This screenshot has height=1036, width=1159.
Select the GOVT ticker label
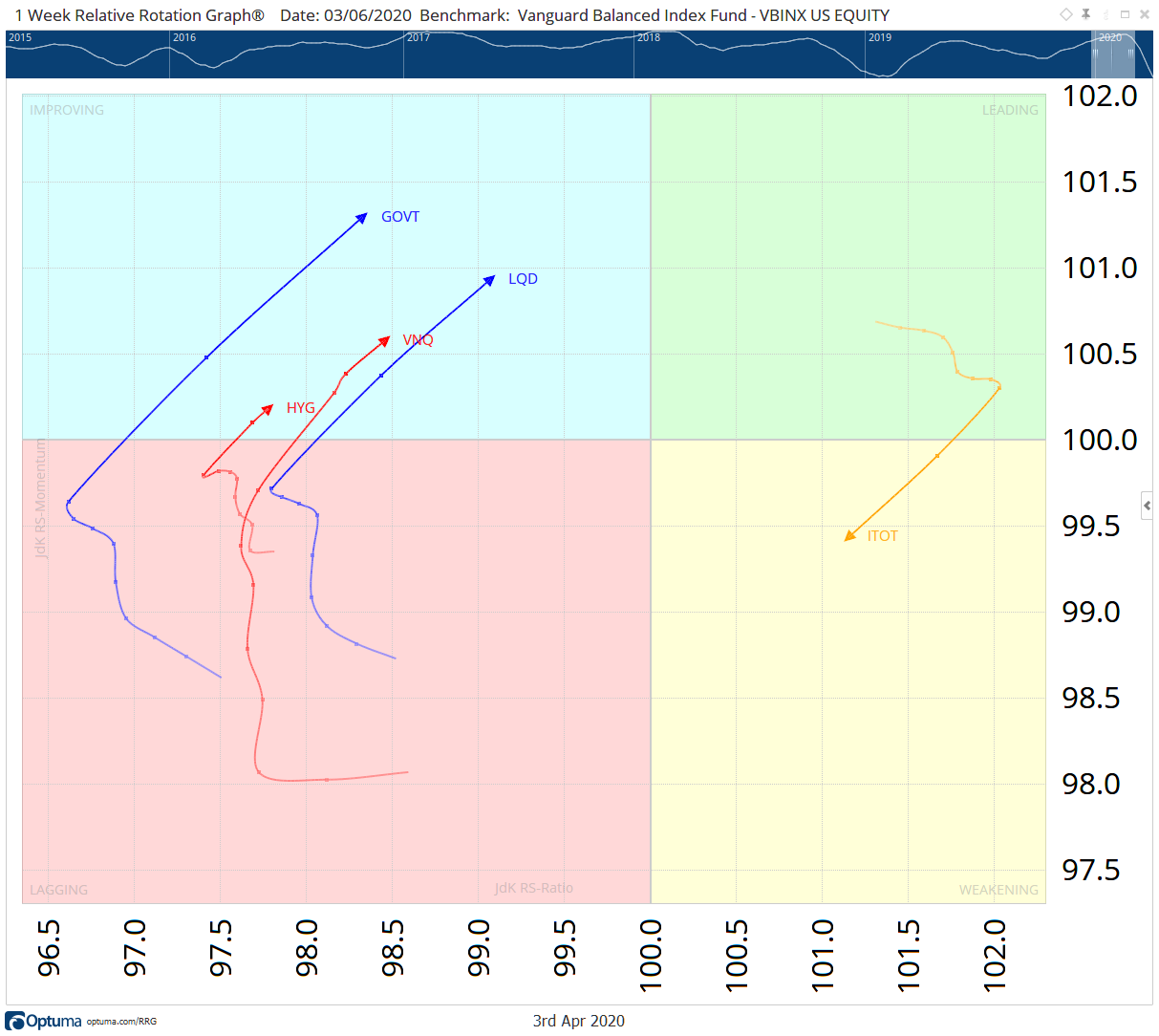(399, 217)
